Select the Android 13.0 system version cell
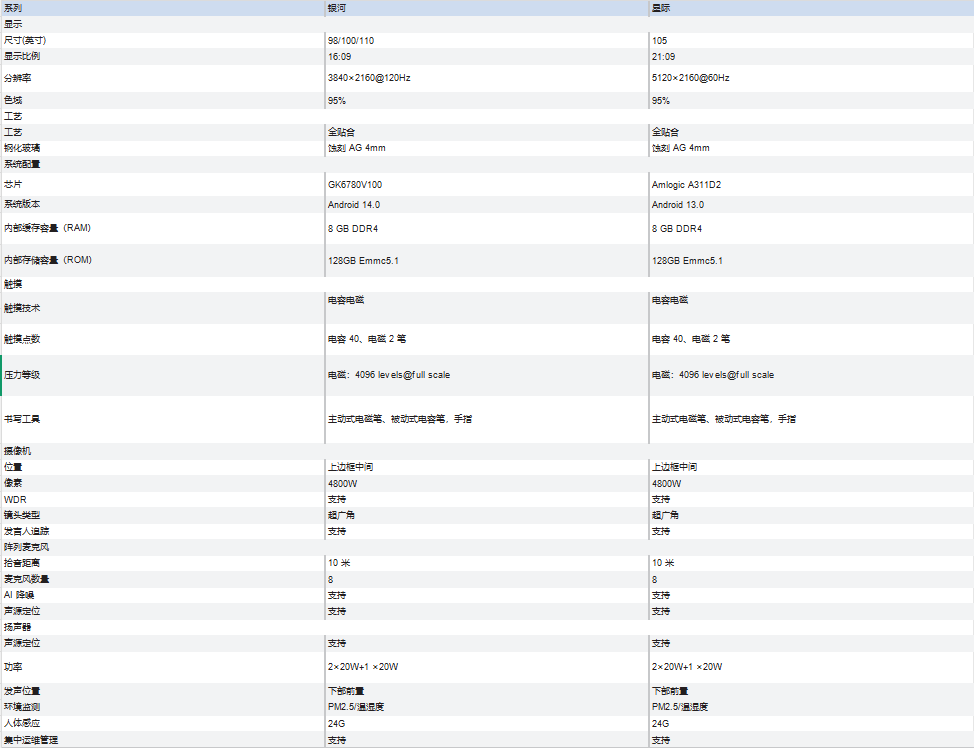 [811, 204]
